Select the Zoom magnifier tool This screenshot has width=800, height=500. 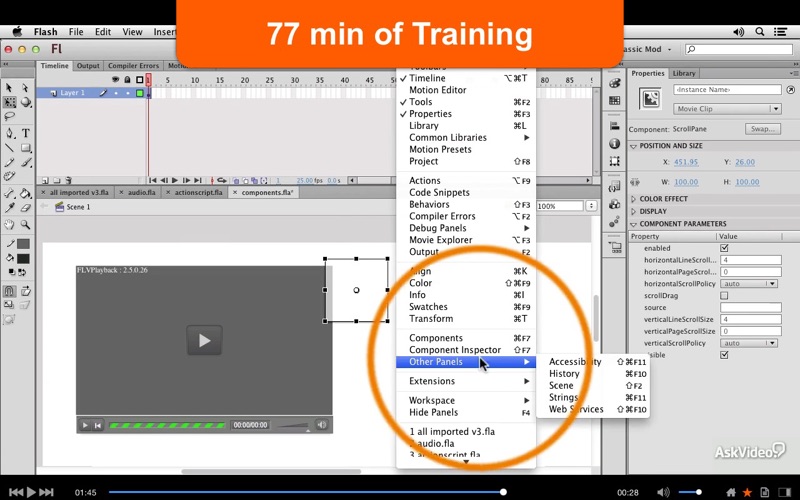pos(25,224)
